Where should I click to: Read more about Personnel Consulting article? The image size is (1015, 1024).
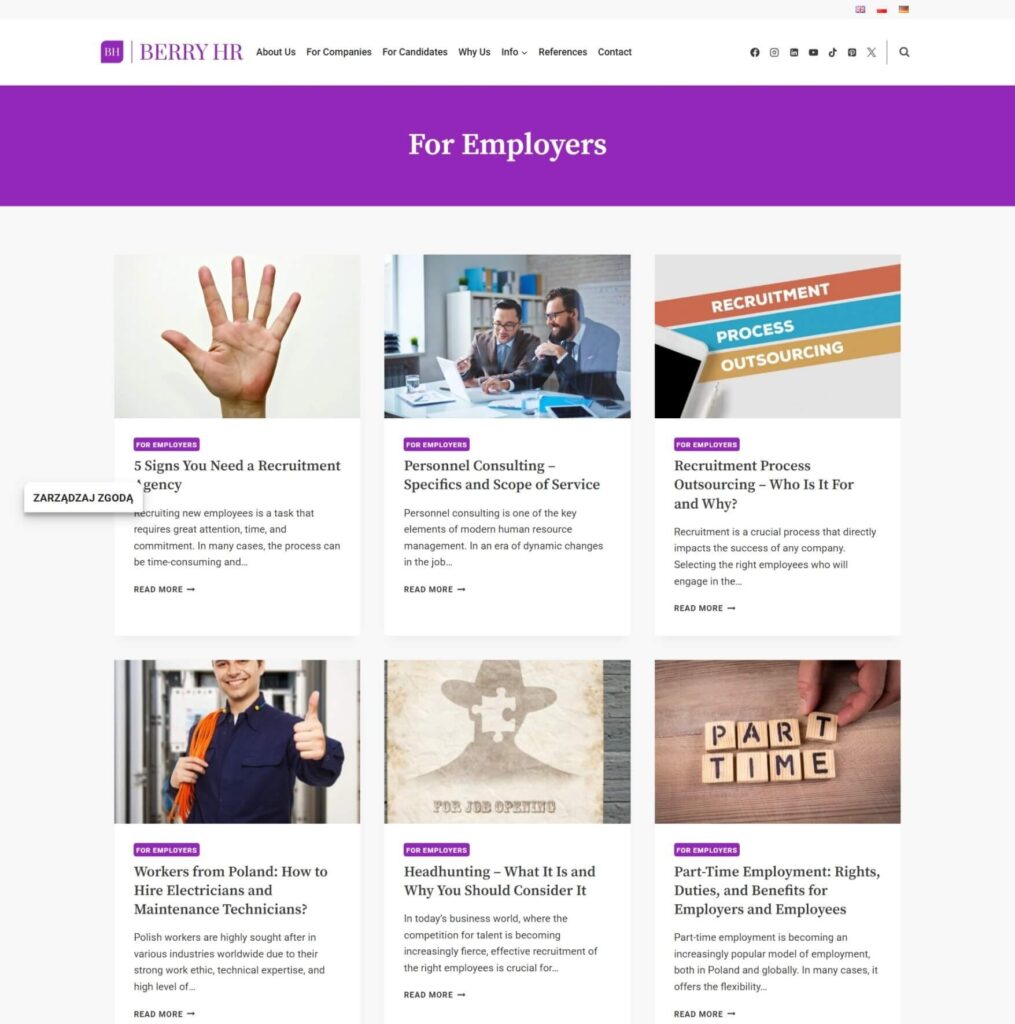pyautogui.click(x=434, y=589)
